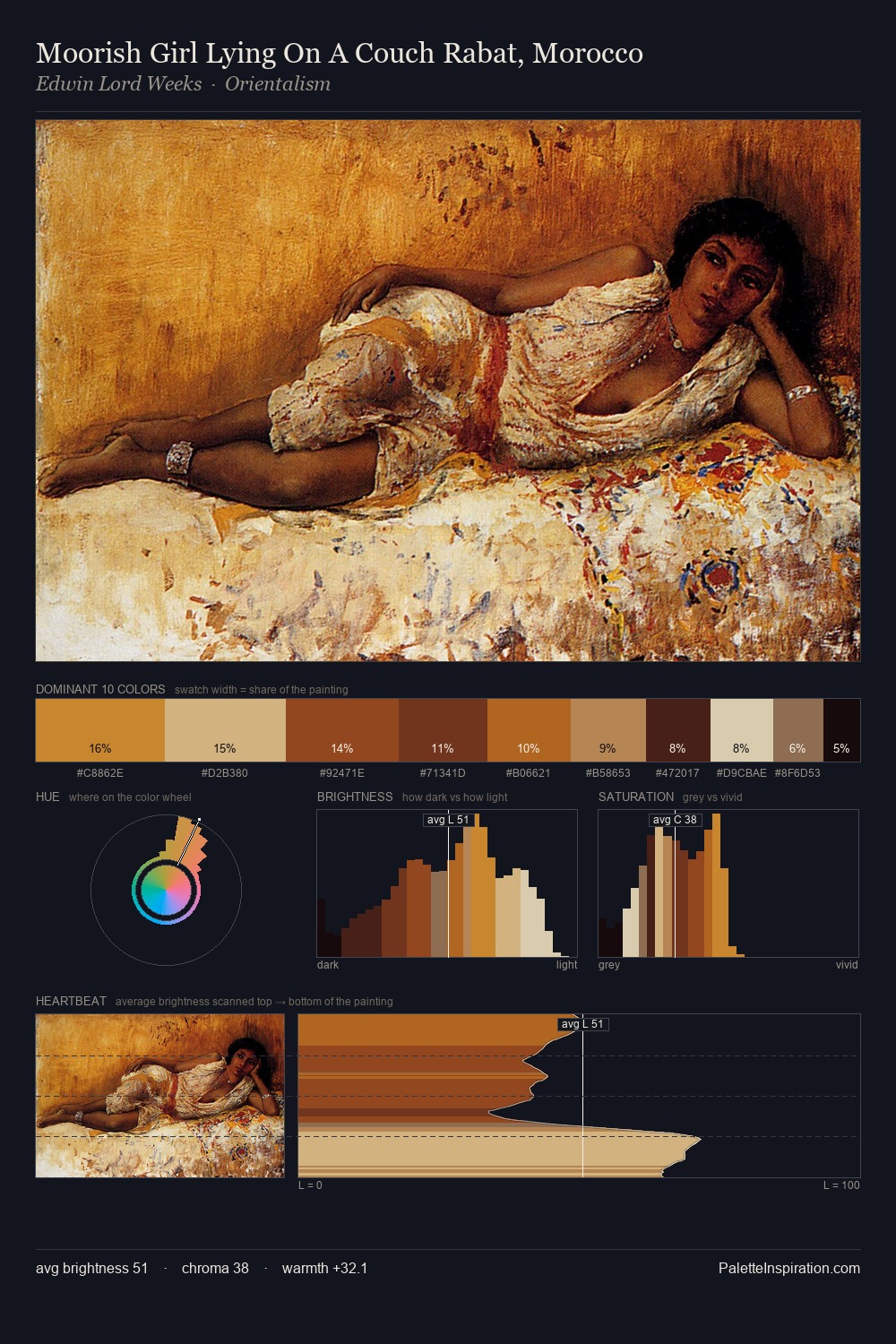Click the avg L 51 marker in the heartbeat chart

click(583, 1024)
